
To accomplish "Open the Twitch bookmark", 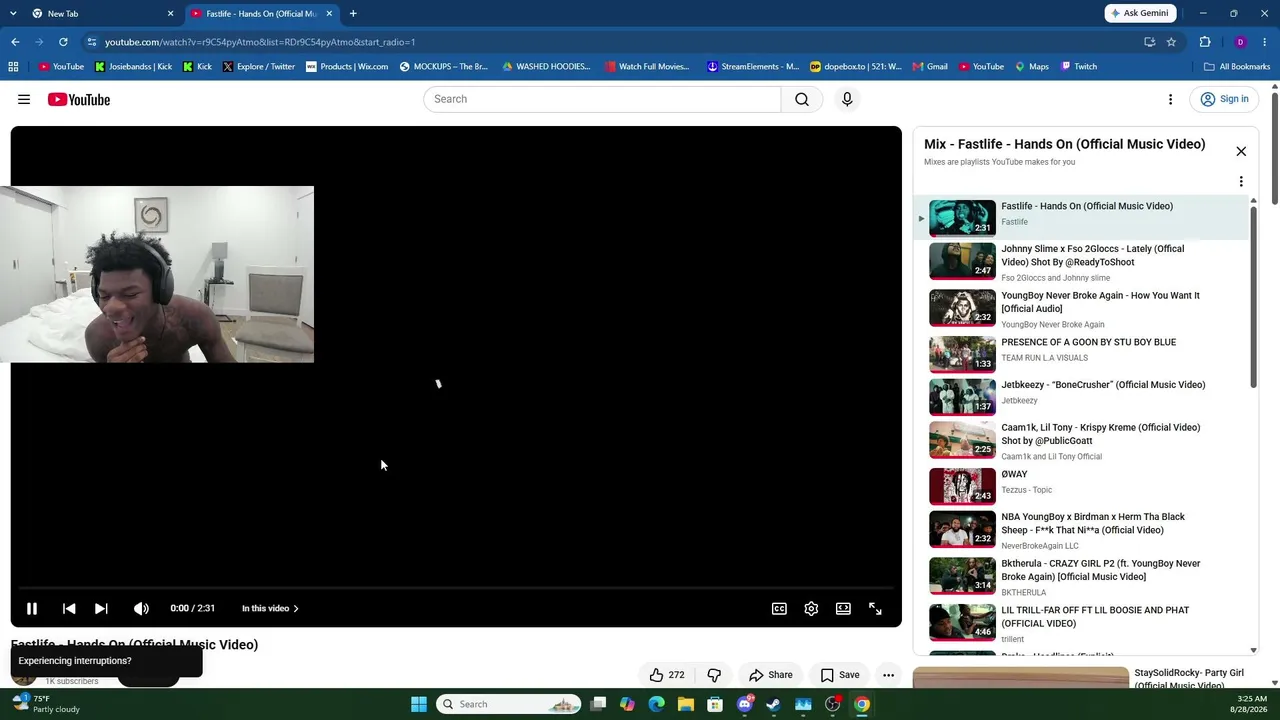I will tap(1079, 67).
